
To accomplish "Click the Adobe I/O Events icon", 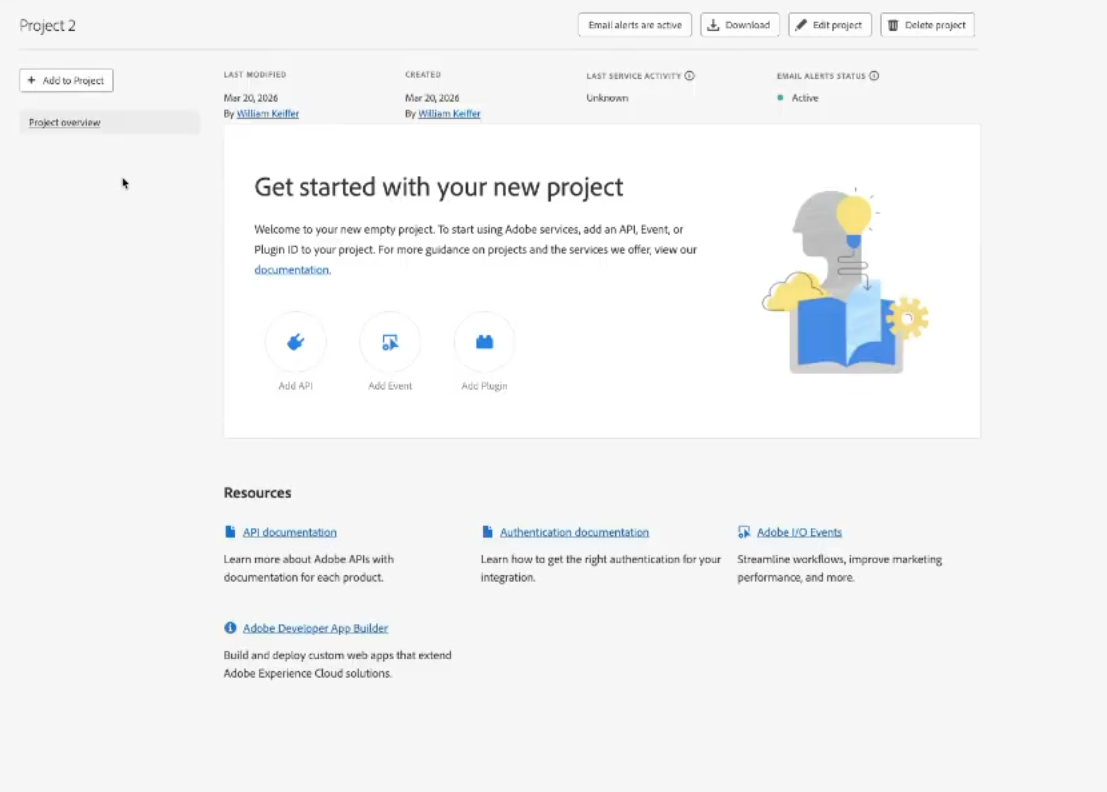I will click(x=743, y=532).
